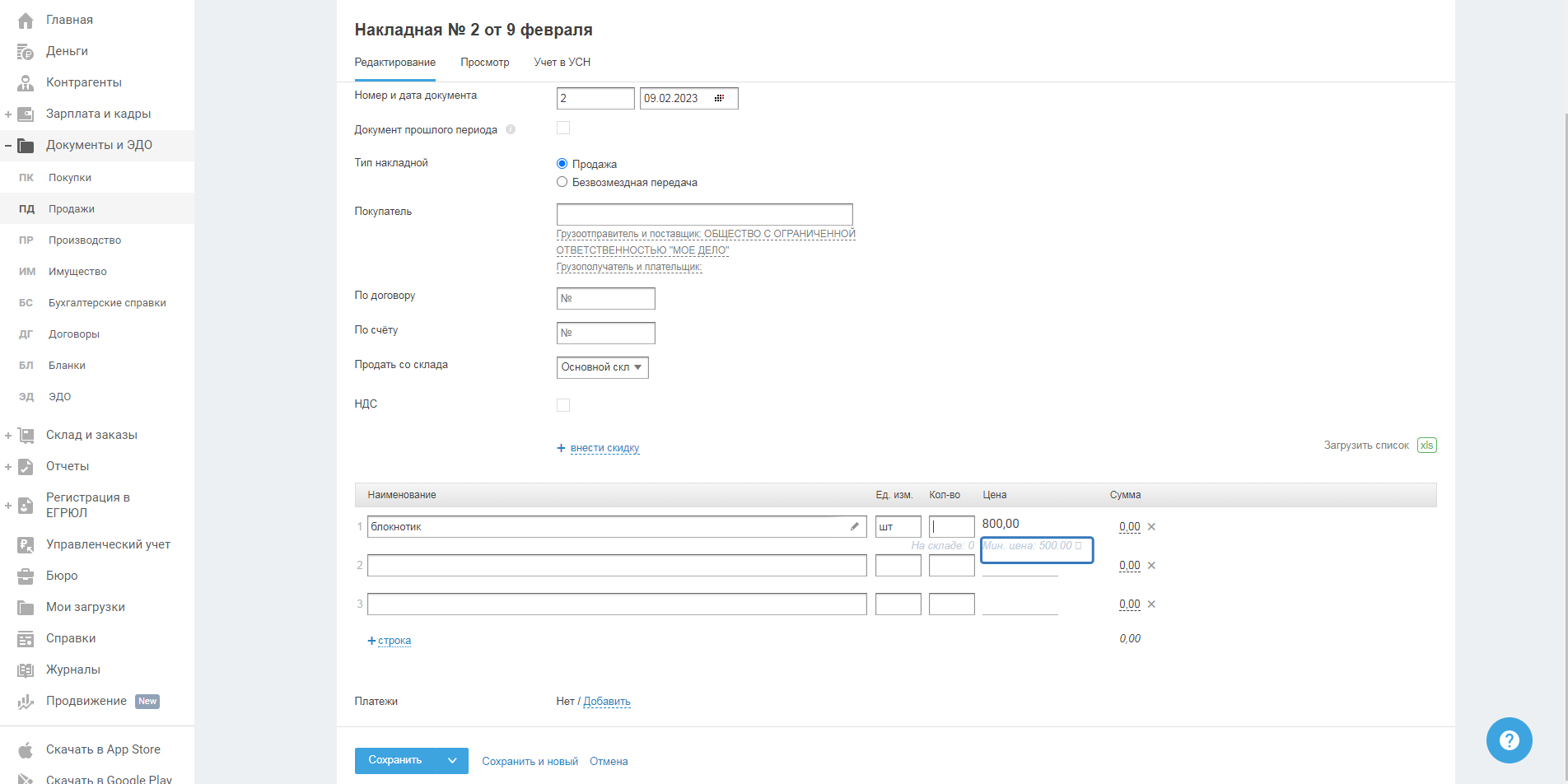1568x784 pixels.
Task: Open Управленческий учет icon in sidebar
Action: pos(26,544)
